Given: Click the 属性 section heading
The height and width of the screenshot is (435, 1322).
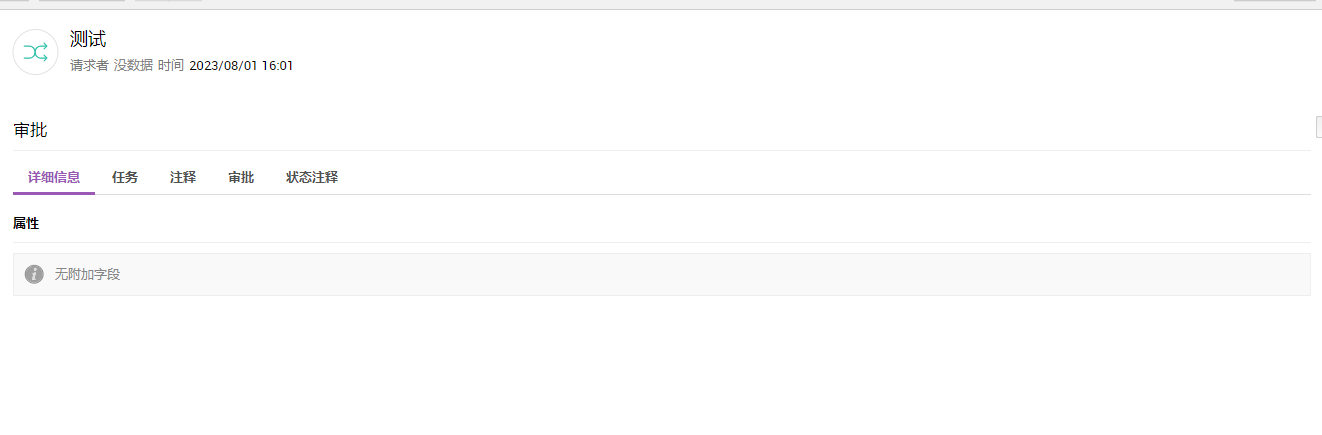Looking at the screenshot, I should [x=26, y=224].
